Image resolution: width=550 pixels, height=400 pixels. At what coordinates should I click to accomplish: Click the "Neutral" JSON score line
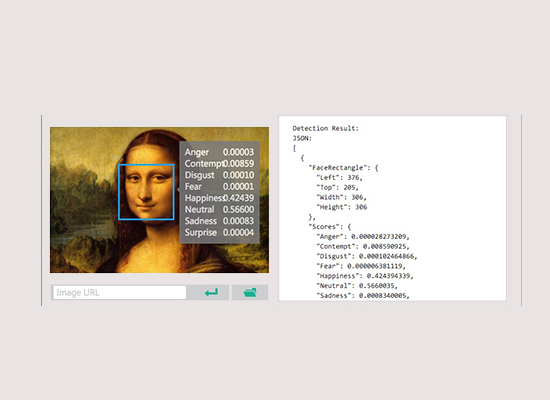click(357, 286)
